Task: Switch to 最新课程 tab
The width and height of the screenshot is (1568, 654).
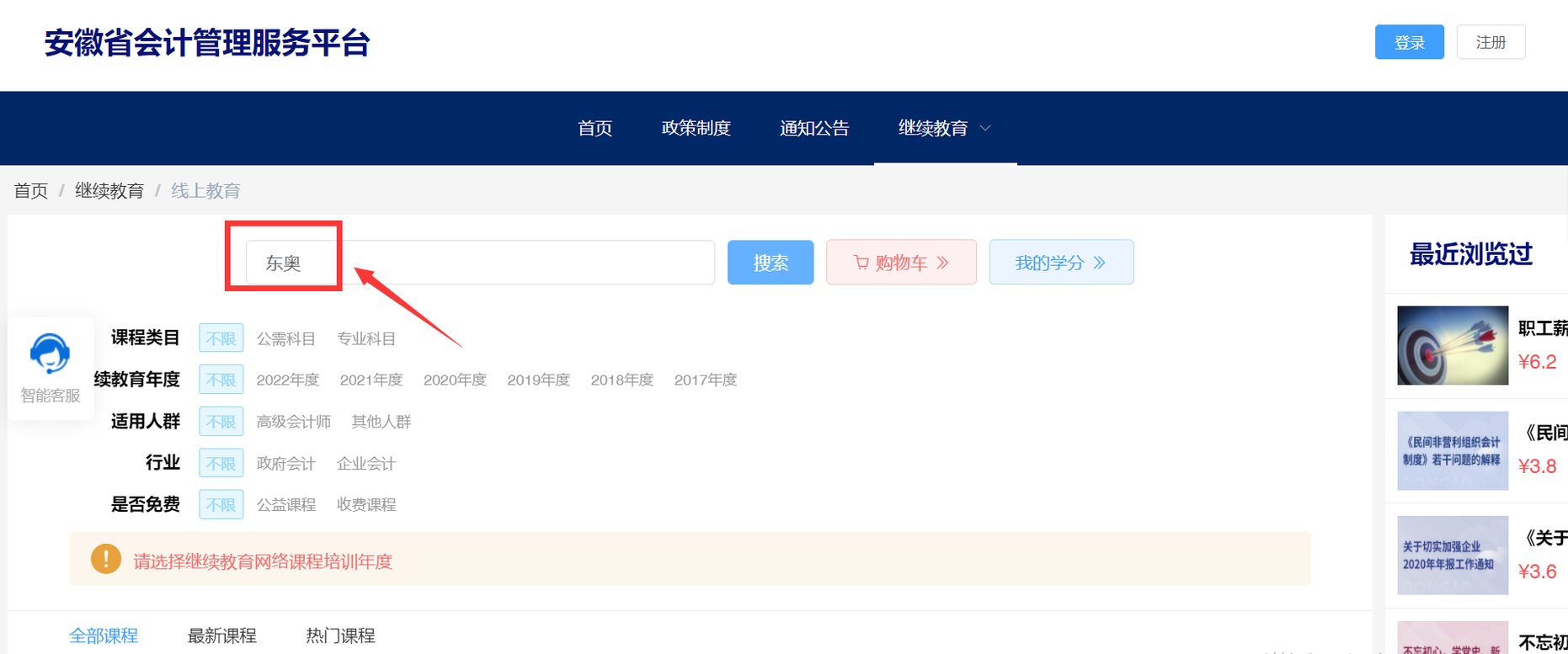Action: (x=221, y=635)
